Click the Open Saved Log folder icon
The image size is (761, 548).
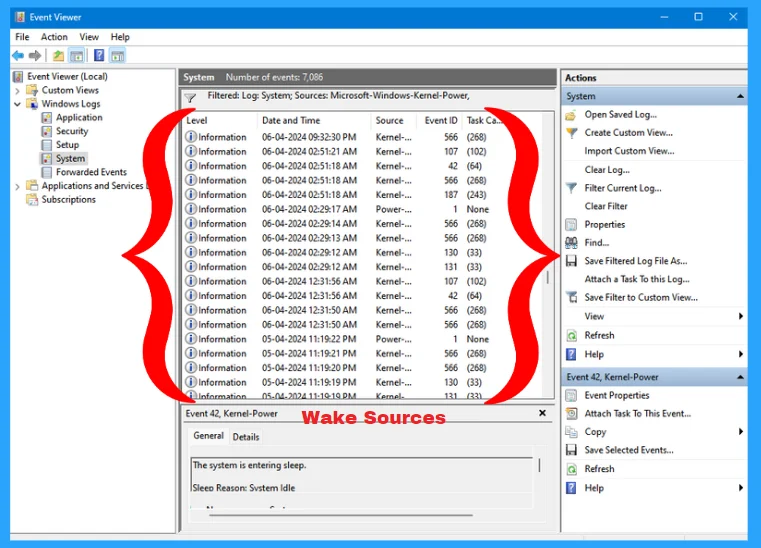pos(571,115)
